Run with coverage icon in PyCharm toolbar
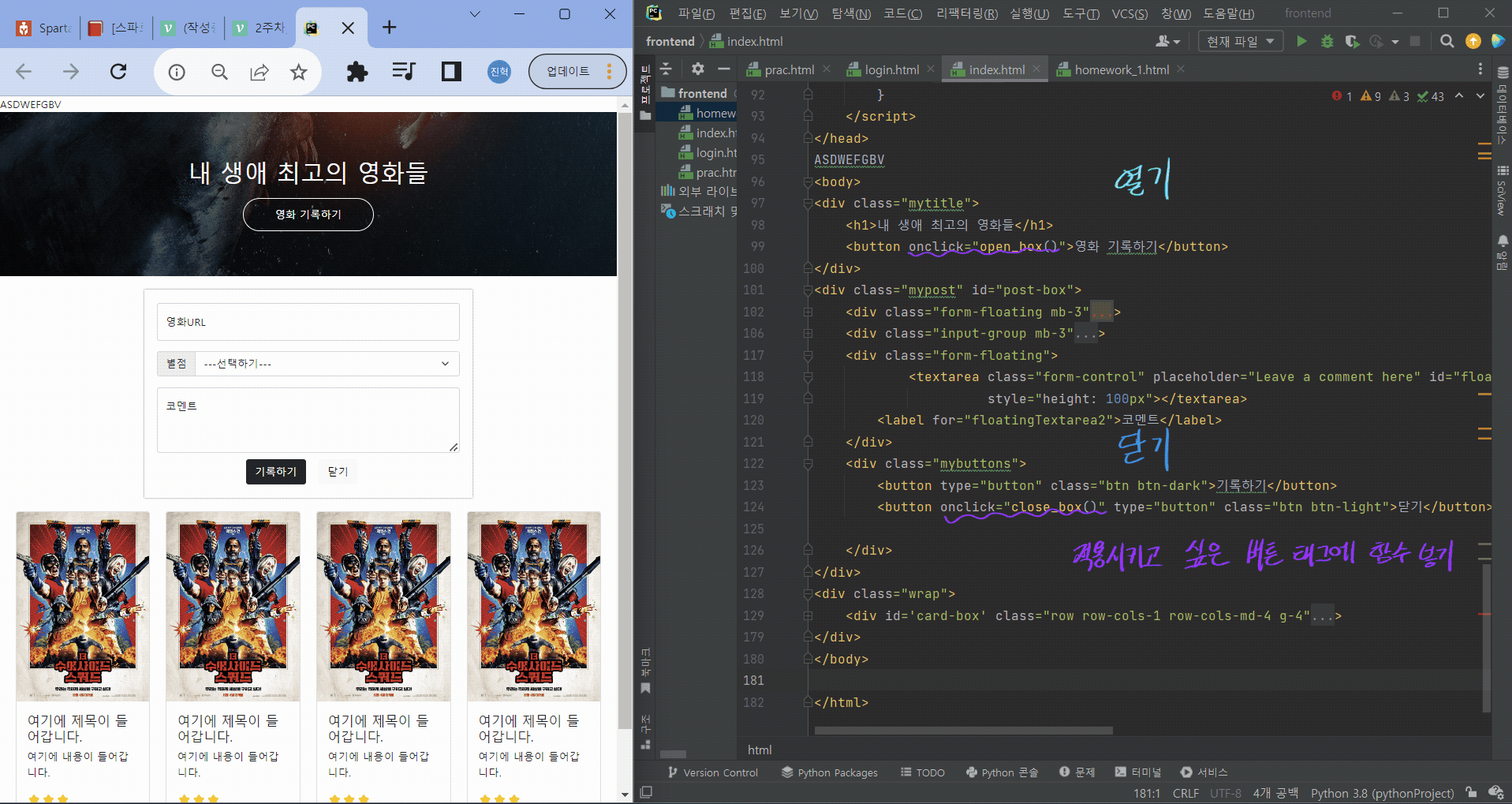The height and width of the screenshot is (804, 1512). [1352, 41]
